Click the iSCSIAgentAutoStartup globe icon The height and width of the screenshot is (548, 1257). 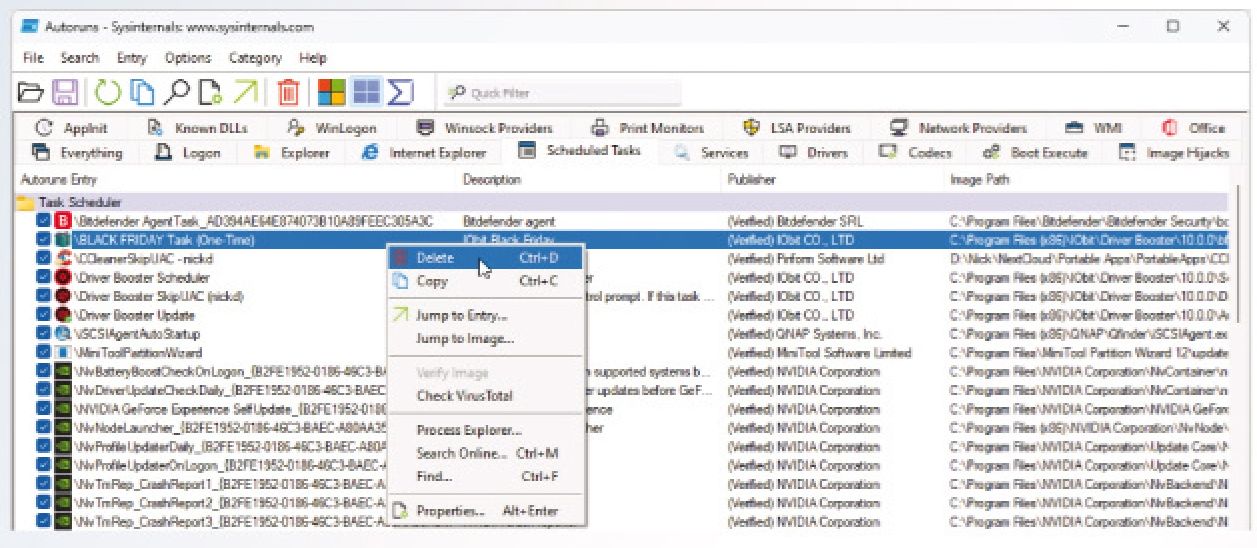pyautogui.click(x=63, y=334)
